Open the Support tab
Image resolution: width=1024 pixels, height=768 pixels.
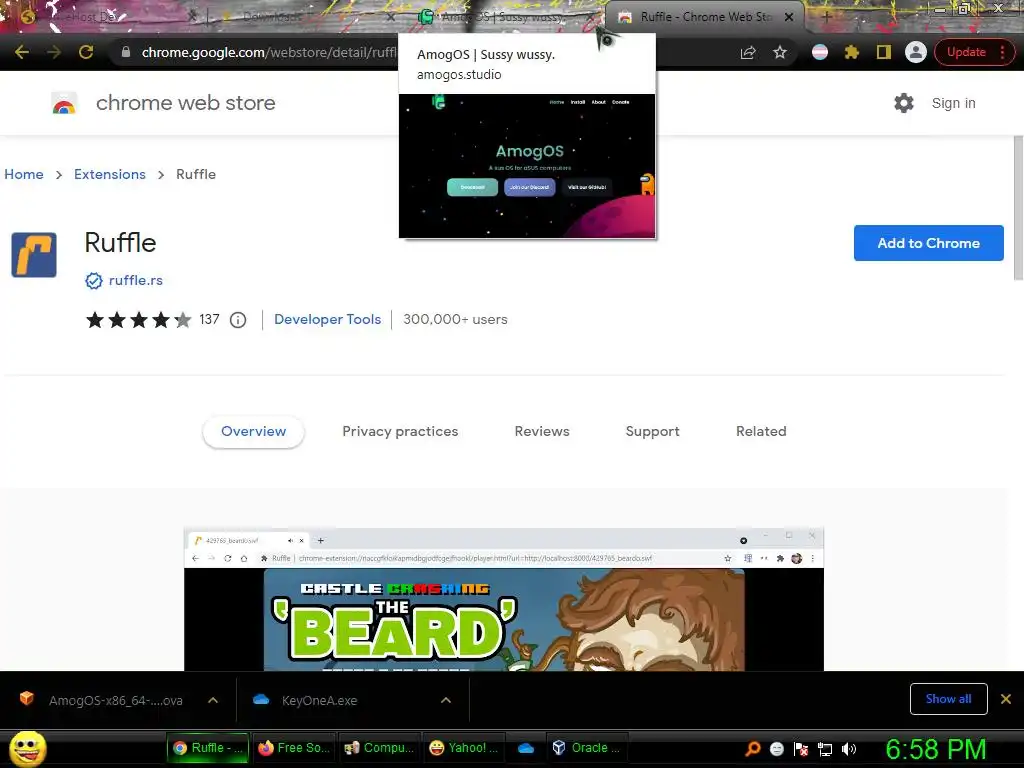point(652,432)
